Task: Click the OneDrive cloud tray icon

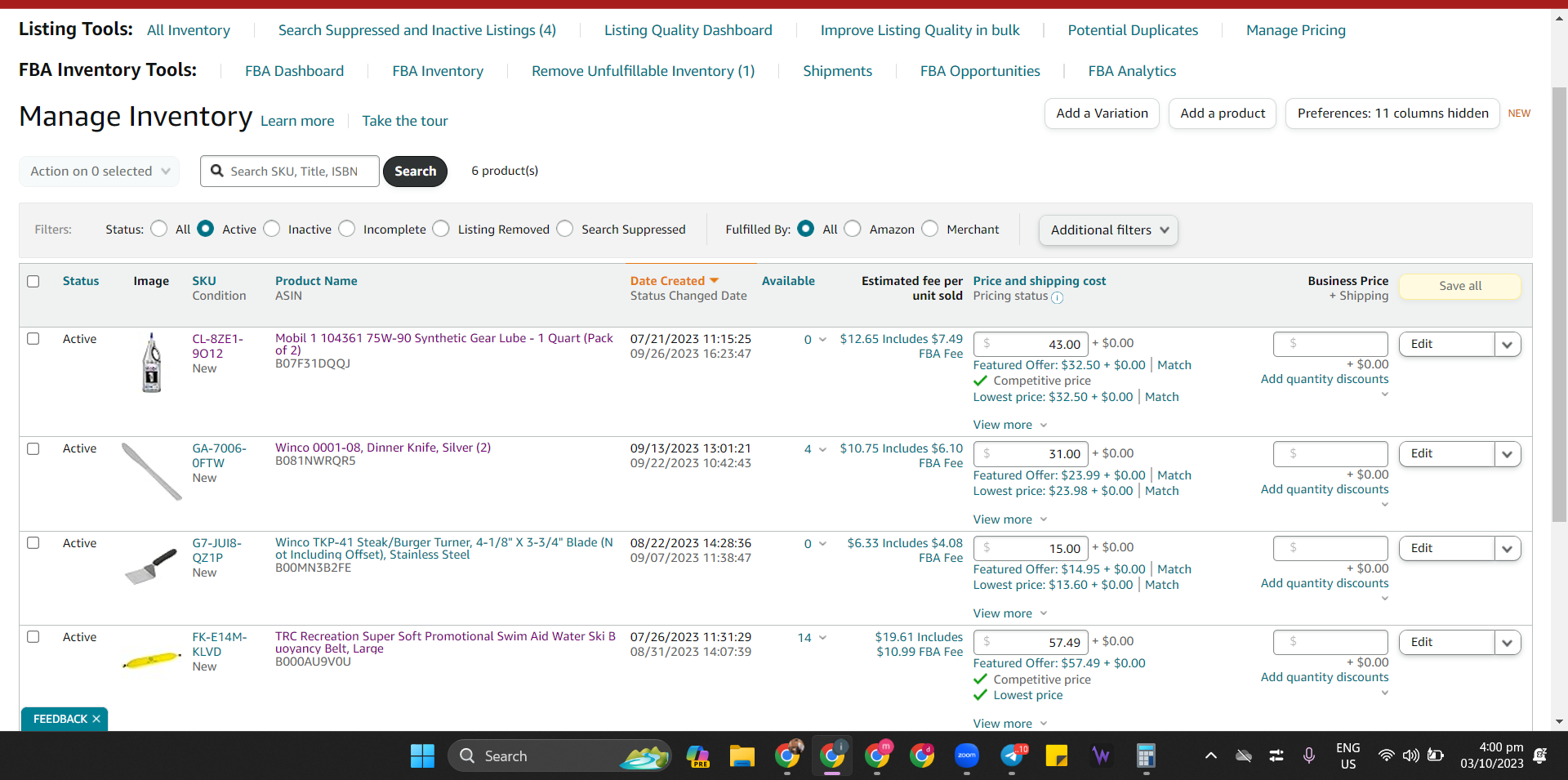Action: (x=1244, y=756)
